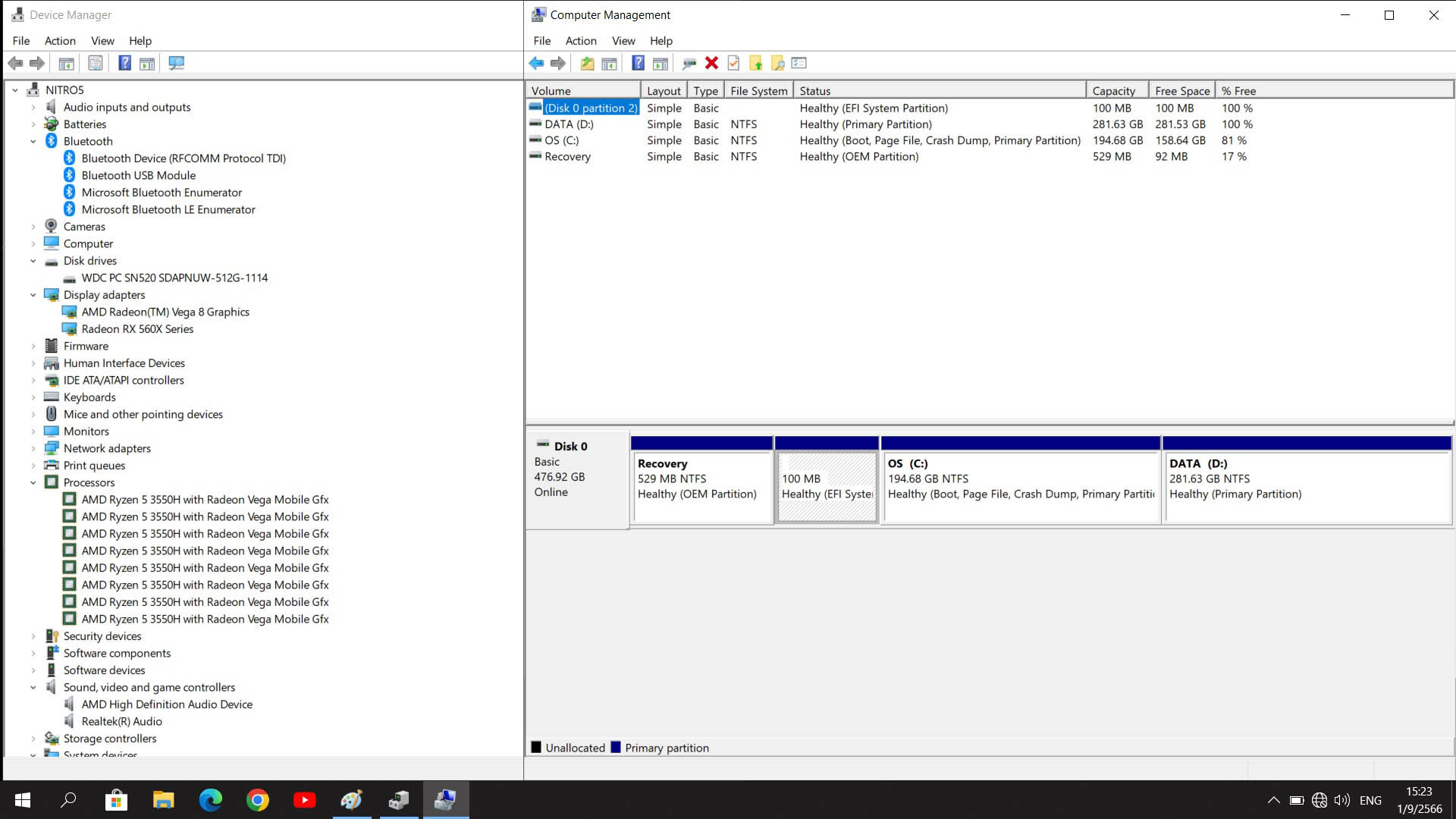Launch Microsoft Edge from taskbar

(x=210, y=799)
